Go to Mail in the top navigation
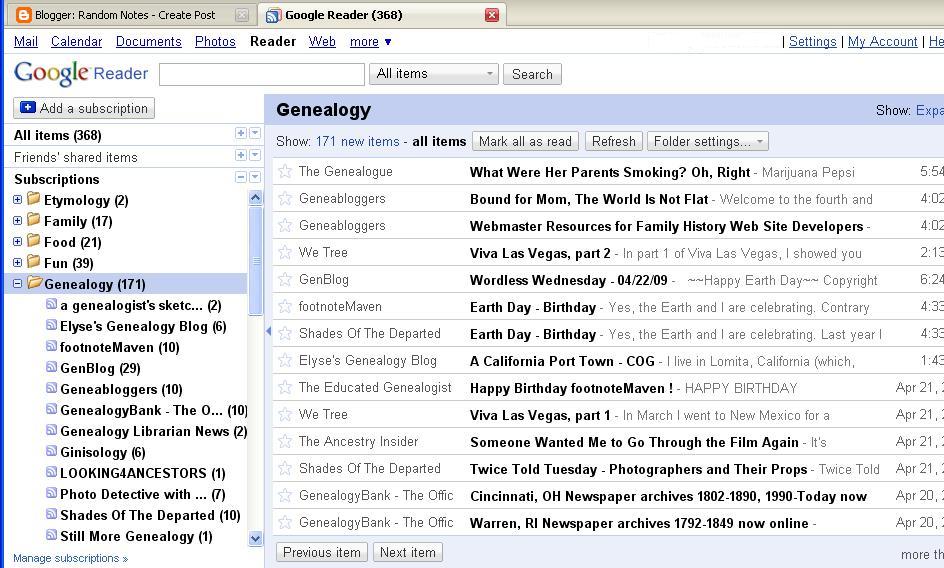 click(26, 42)
